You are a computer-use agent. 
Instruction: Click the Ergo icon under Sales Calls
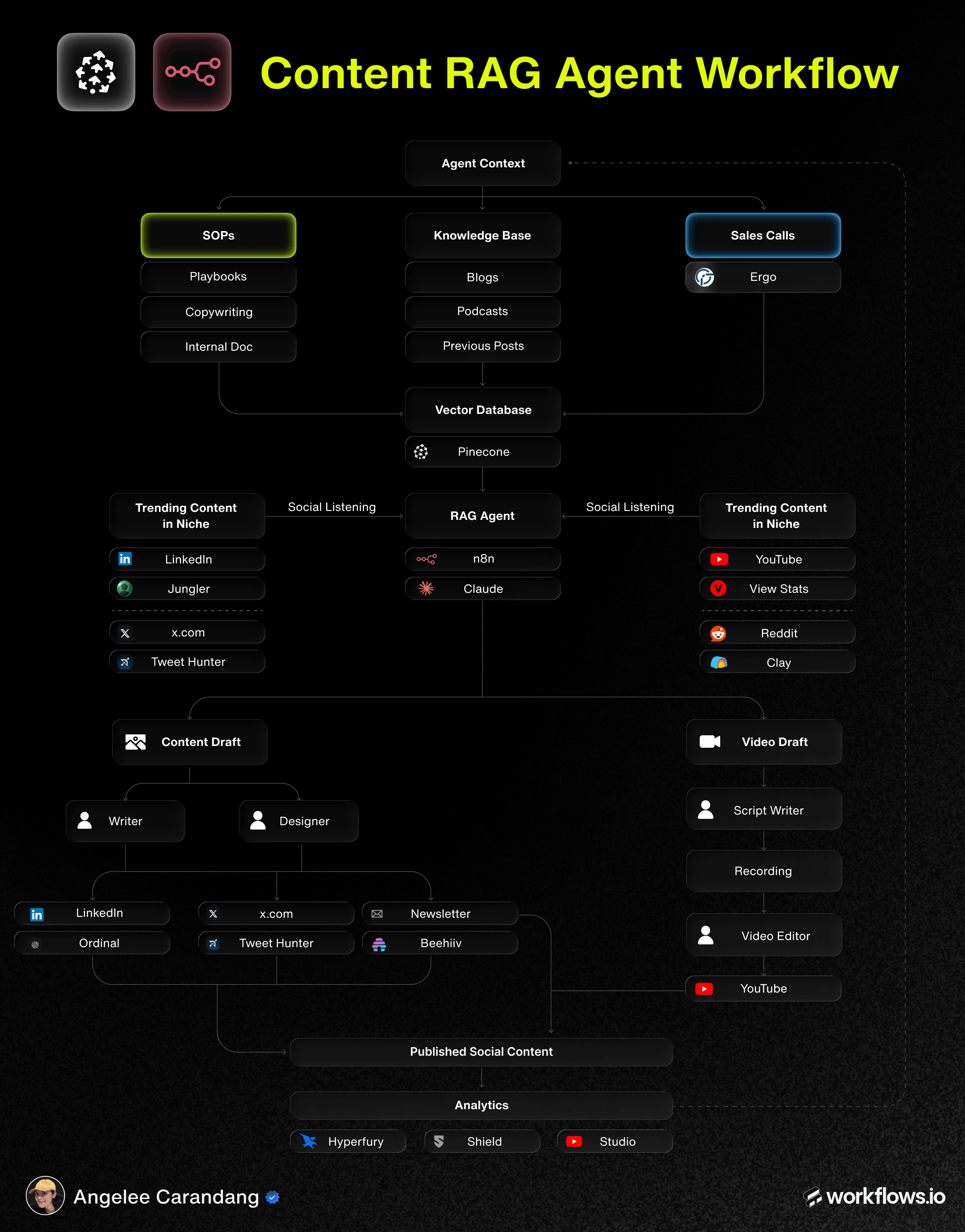pos(705,277)
